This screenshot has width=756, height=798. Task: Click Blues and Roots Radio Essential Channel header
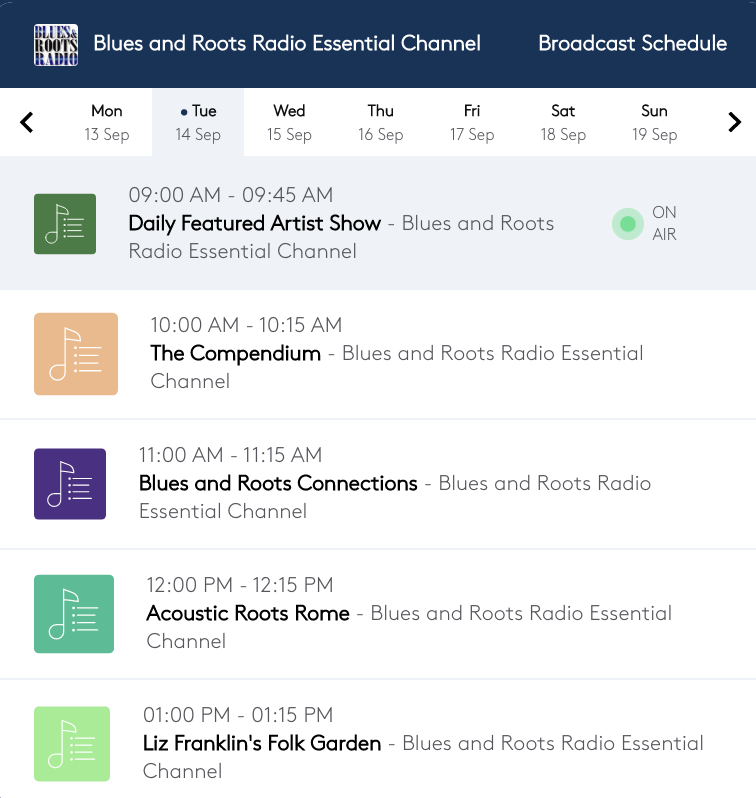pyautogui.click(x=287, y=43)
